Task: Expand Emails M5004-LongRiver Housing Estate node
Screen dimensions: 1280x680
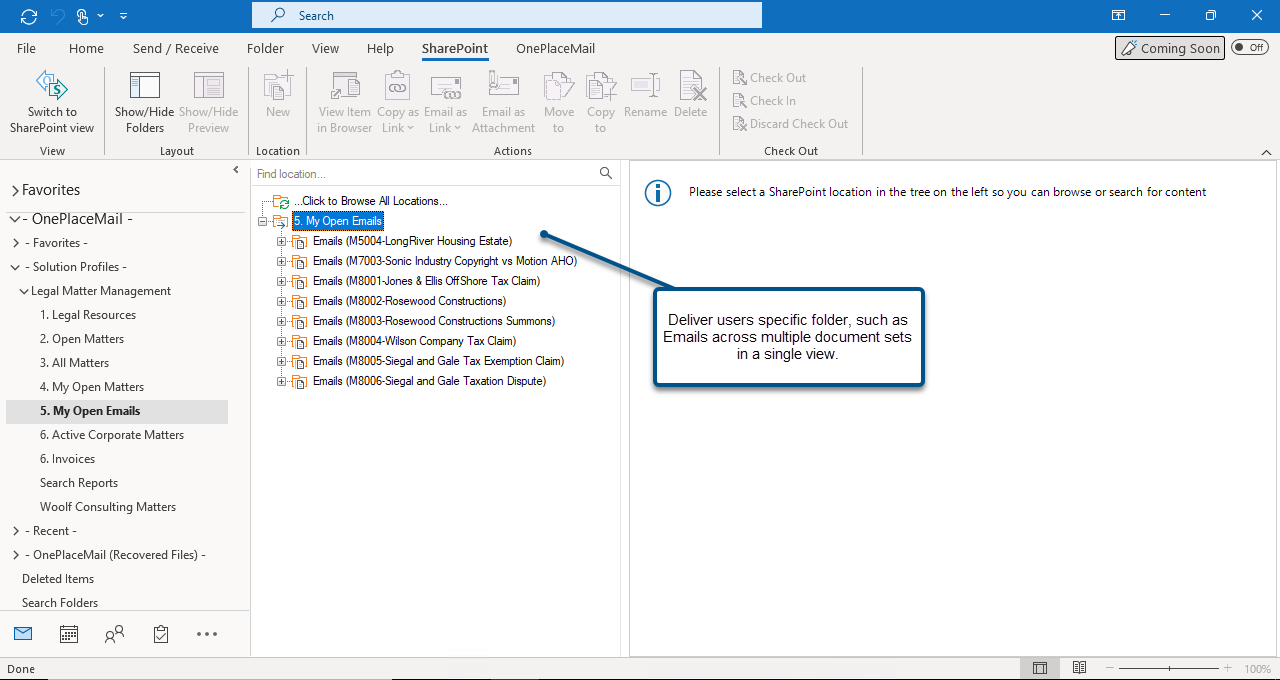Action: [x=282, y=241]
